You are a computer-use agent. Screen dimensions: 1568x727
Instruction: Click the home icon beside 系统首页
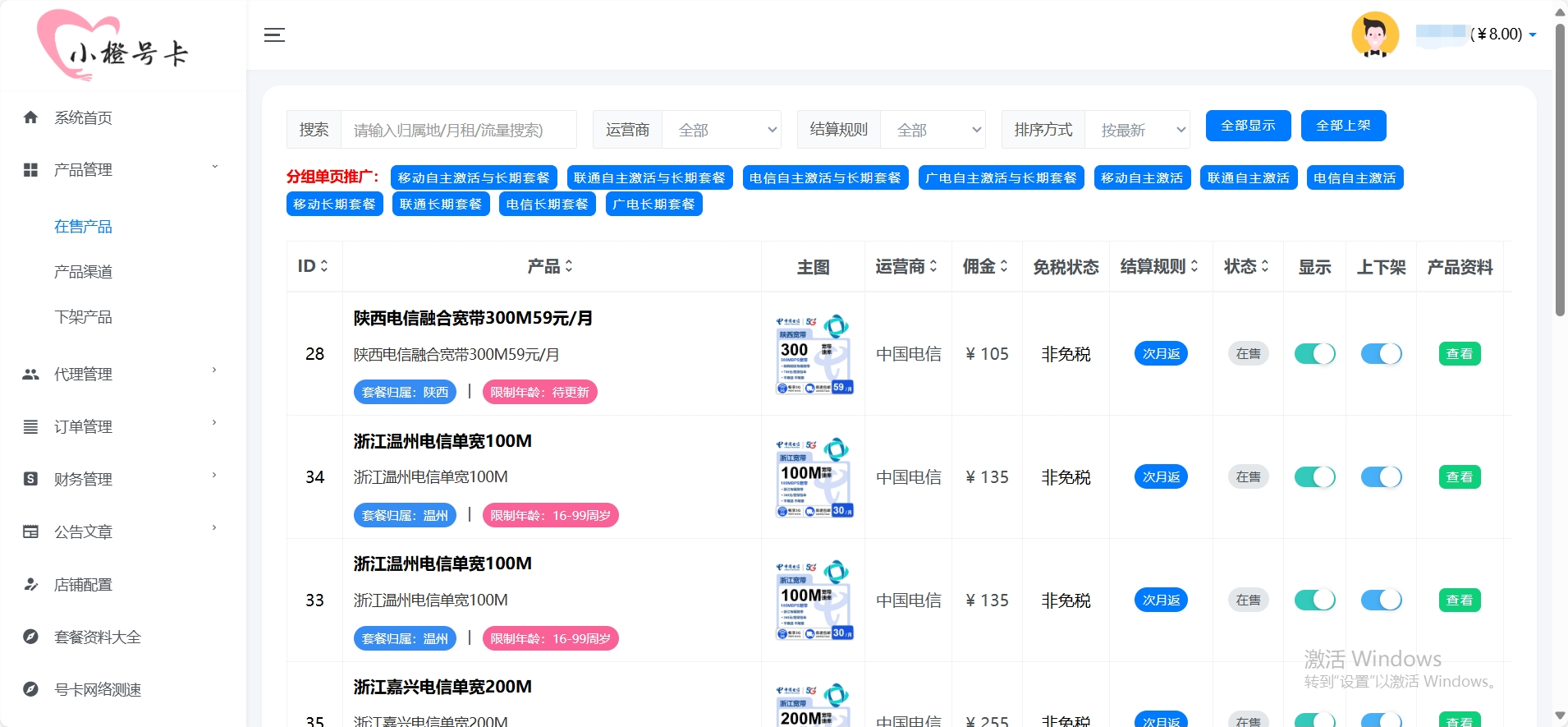(x=30, y=117)
